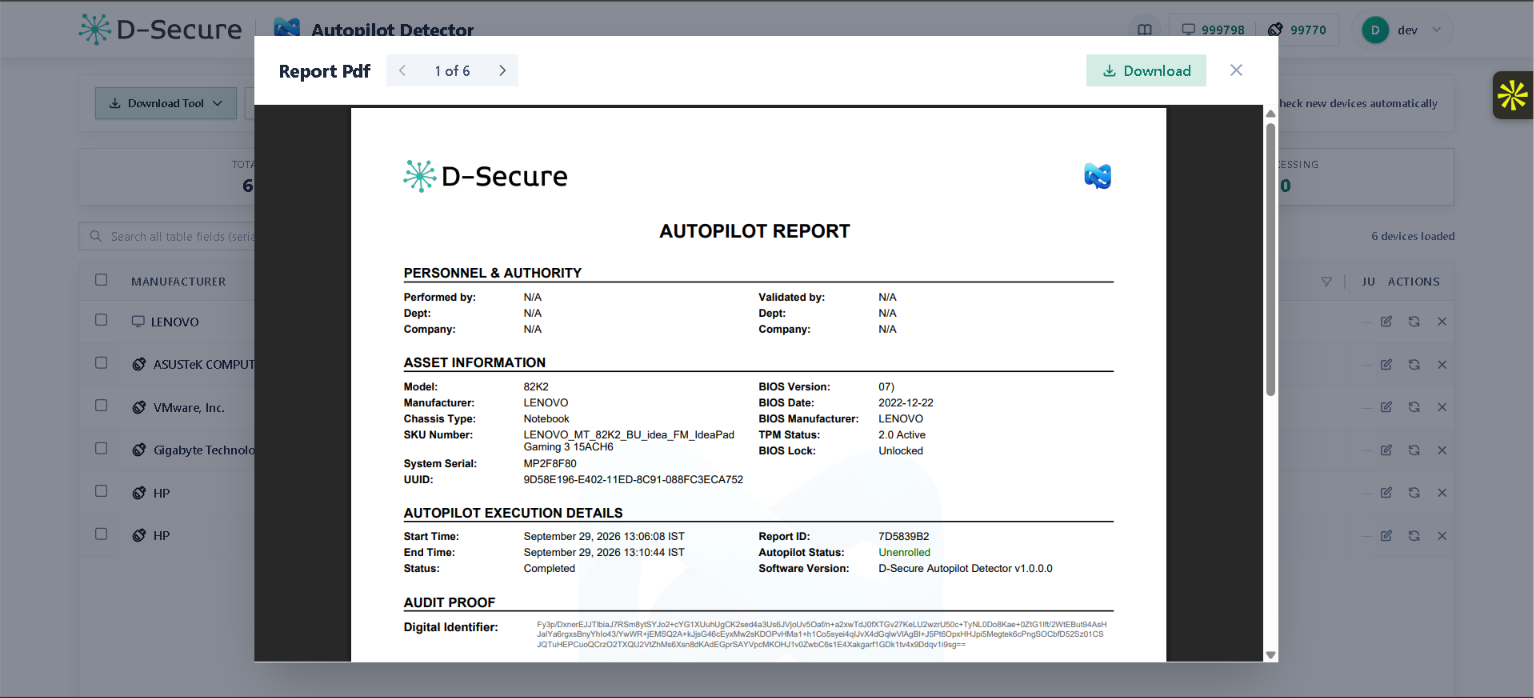Open the filter icon in table header
1534x698 pixels.
1326,282
